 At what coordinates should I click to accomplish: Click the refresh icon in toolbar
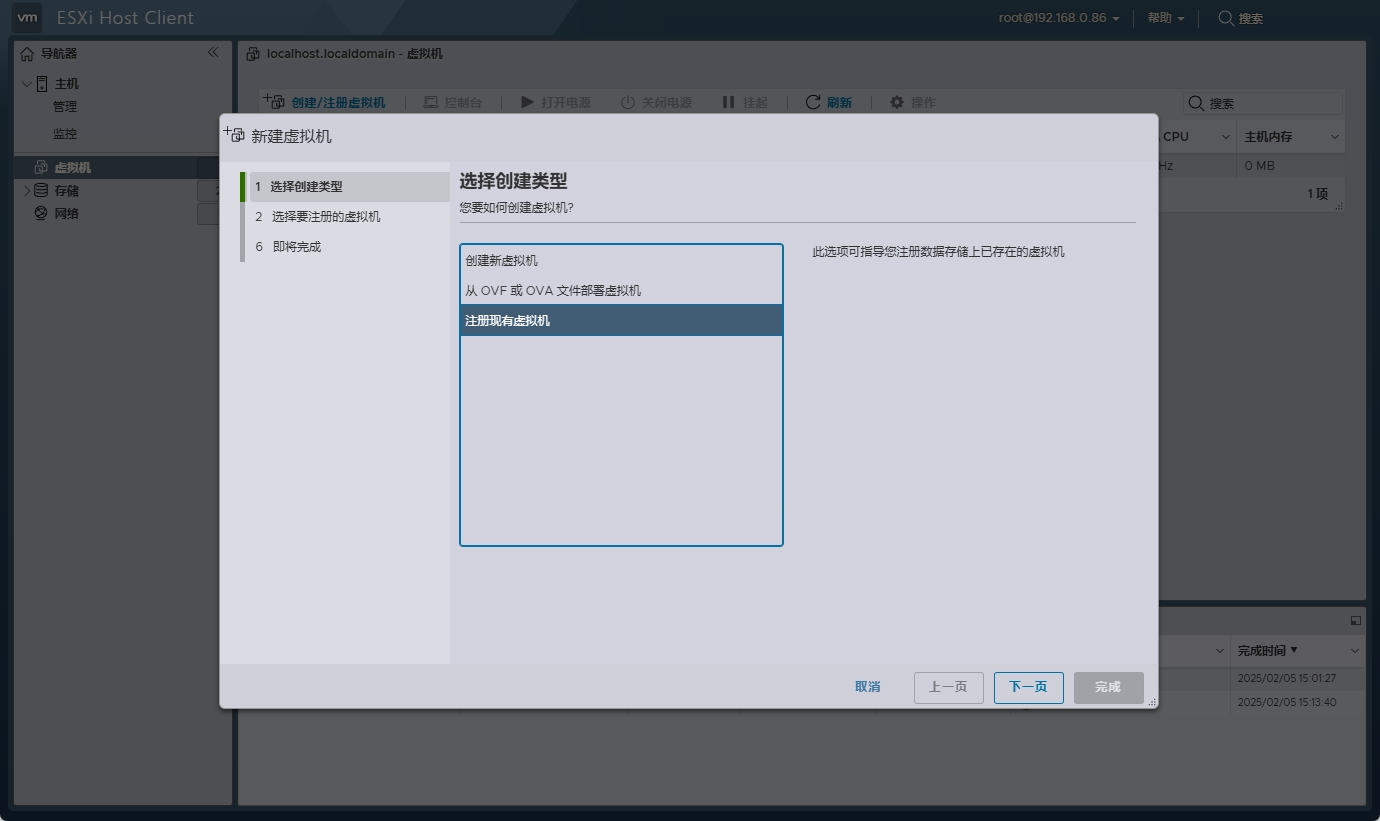[813, 102]
